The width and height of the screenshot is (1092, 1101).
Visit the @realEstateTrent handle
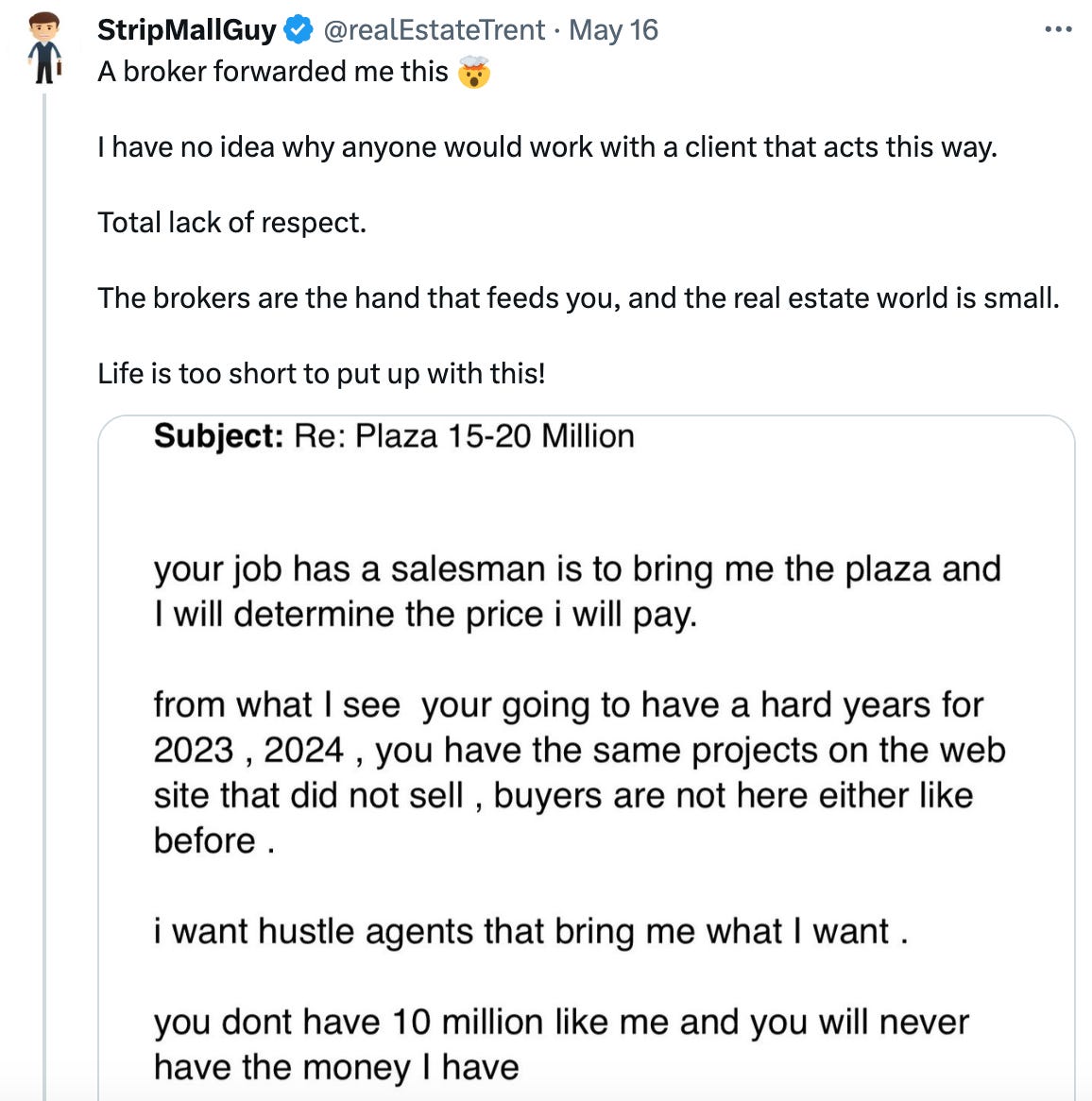coord(434,30)
